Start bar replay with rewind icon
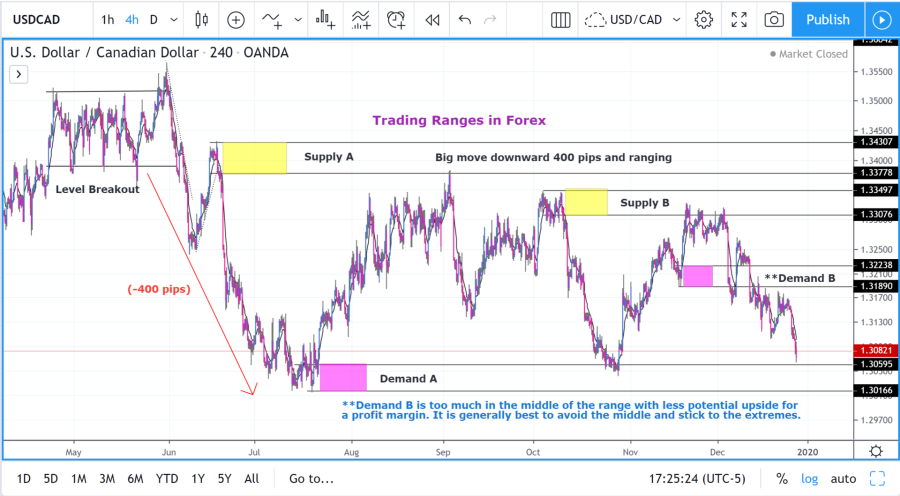 point(432,19)
